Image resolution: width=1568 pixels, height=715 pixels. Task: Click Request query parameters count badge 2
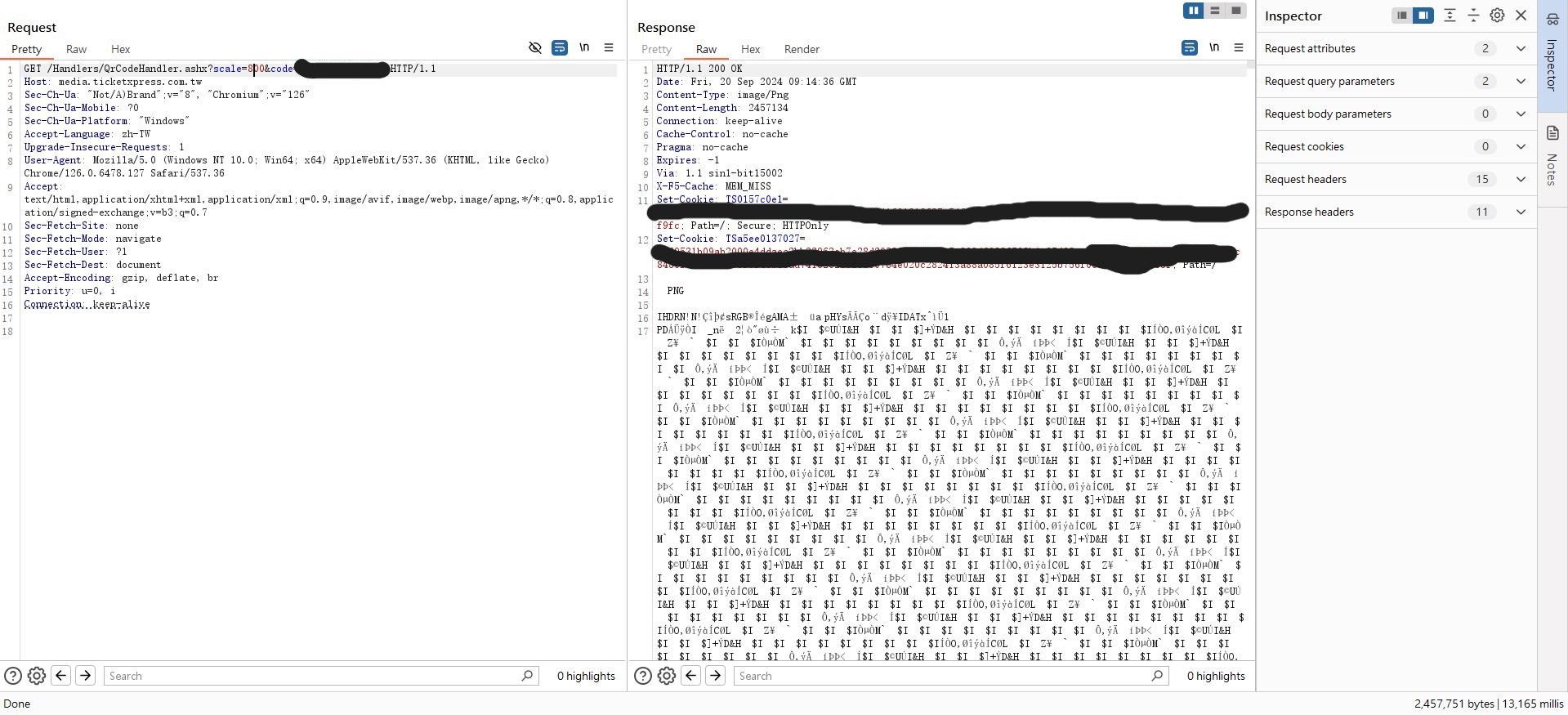pos(1485,81)
